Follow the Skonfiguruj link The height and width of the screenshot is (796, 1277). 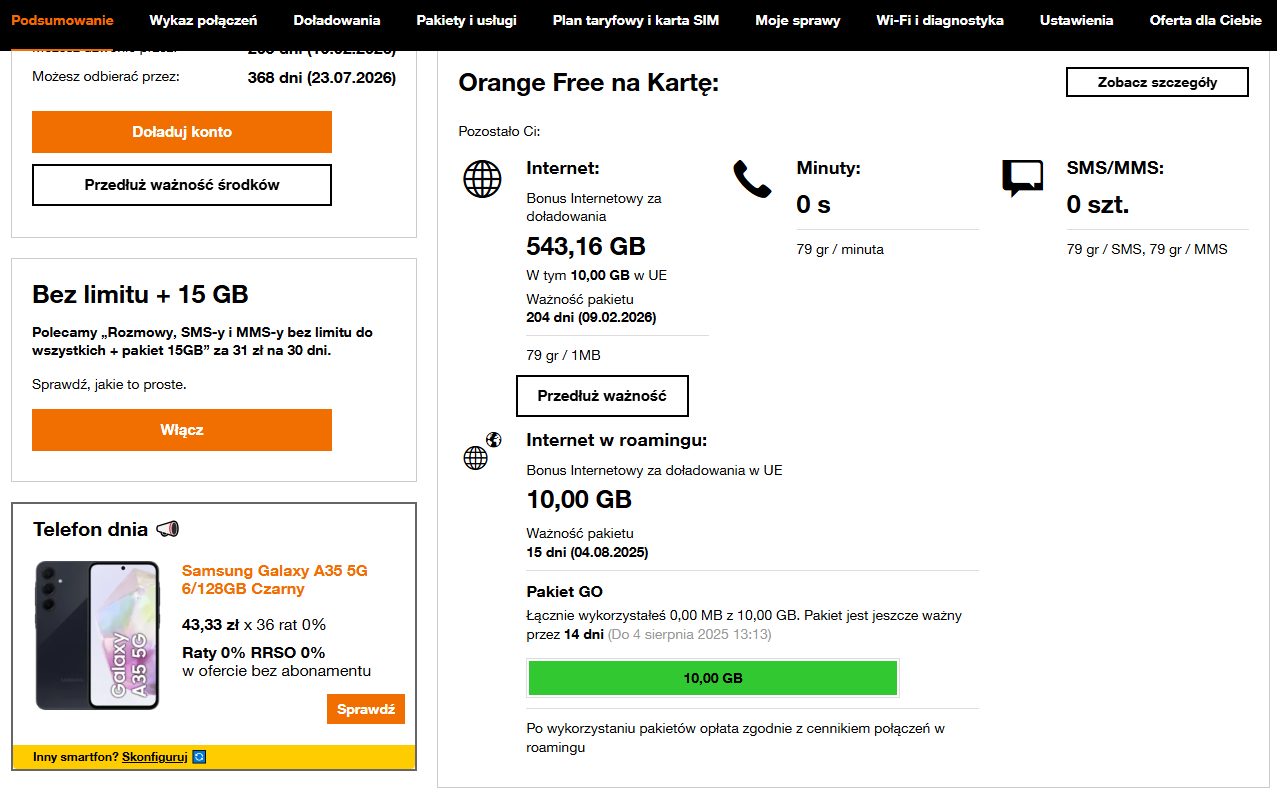(155, 757)
